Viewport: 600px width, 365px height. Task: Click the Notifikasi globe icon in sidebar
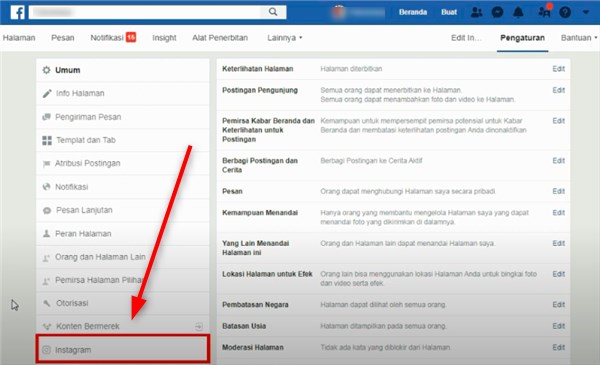pyautogui.click(x=46, y=187)
